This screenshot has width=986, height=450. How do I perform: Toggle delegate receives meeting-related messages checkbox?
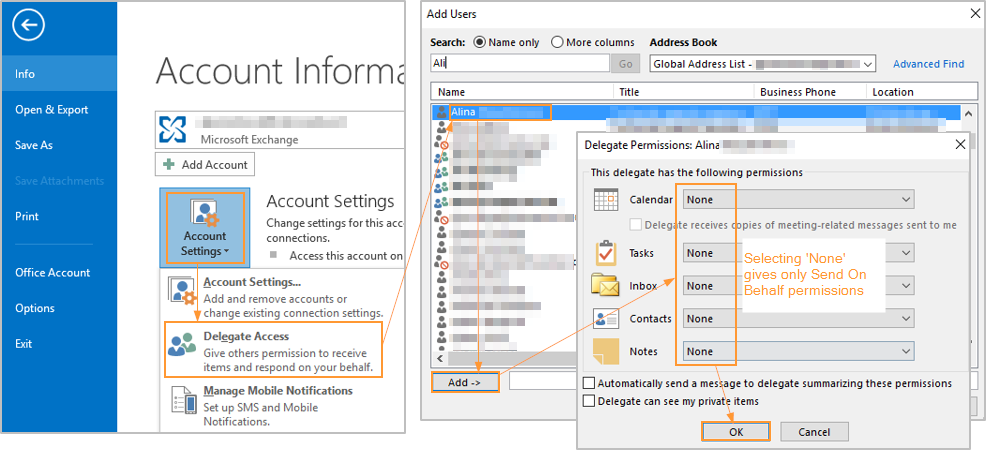click(x=636, y=224)
